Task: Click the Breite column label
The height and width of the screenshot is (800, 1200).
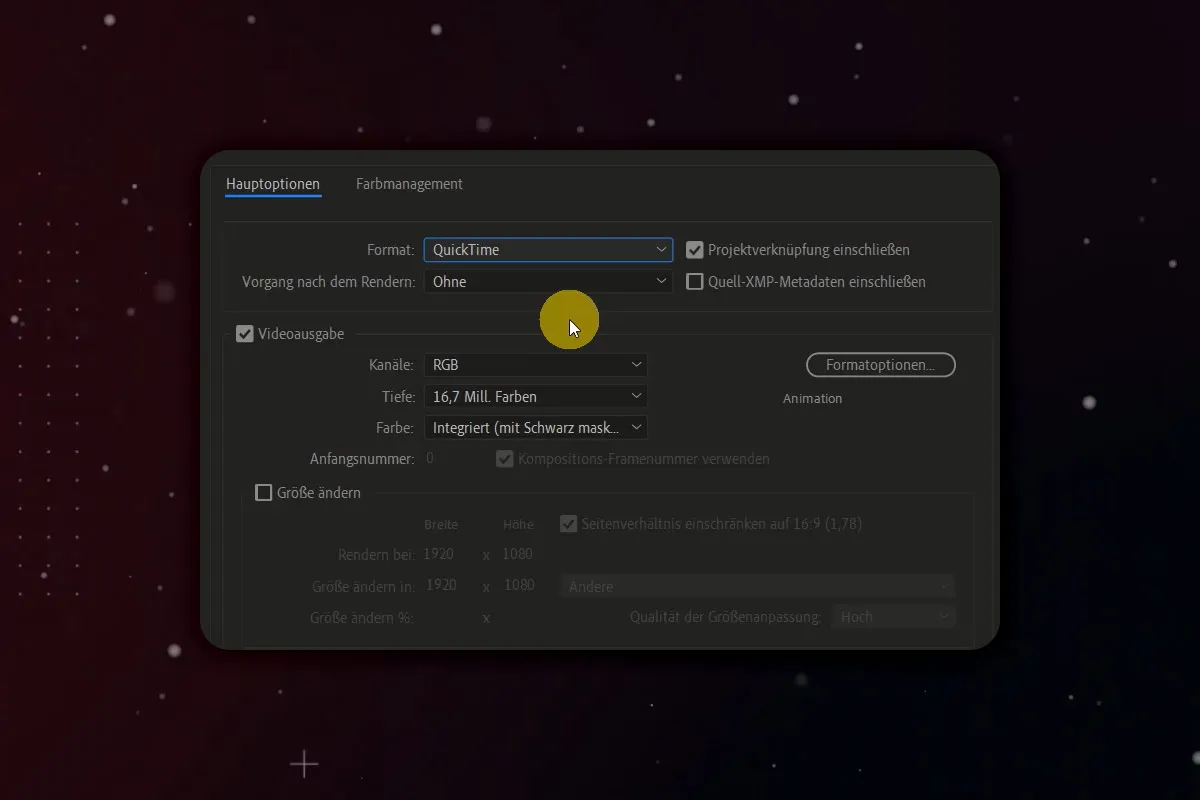Action: [441, 524]
